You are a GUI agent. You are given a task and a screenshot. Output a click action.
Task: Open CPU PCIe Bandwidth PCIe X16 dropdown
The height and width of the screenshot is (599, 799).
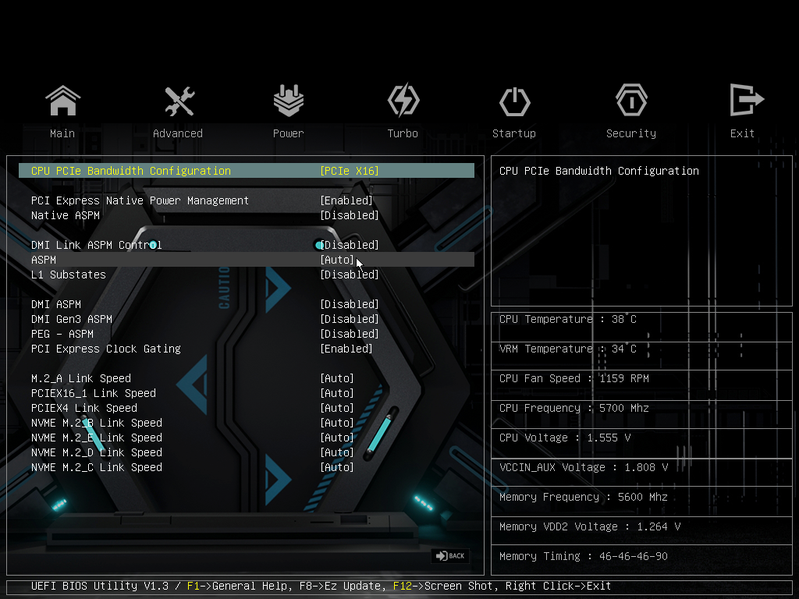pos(349,171)
